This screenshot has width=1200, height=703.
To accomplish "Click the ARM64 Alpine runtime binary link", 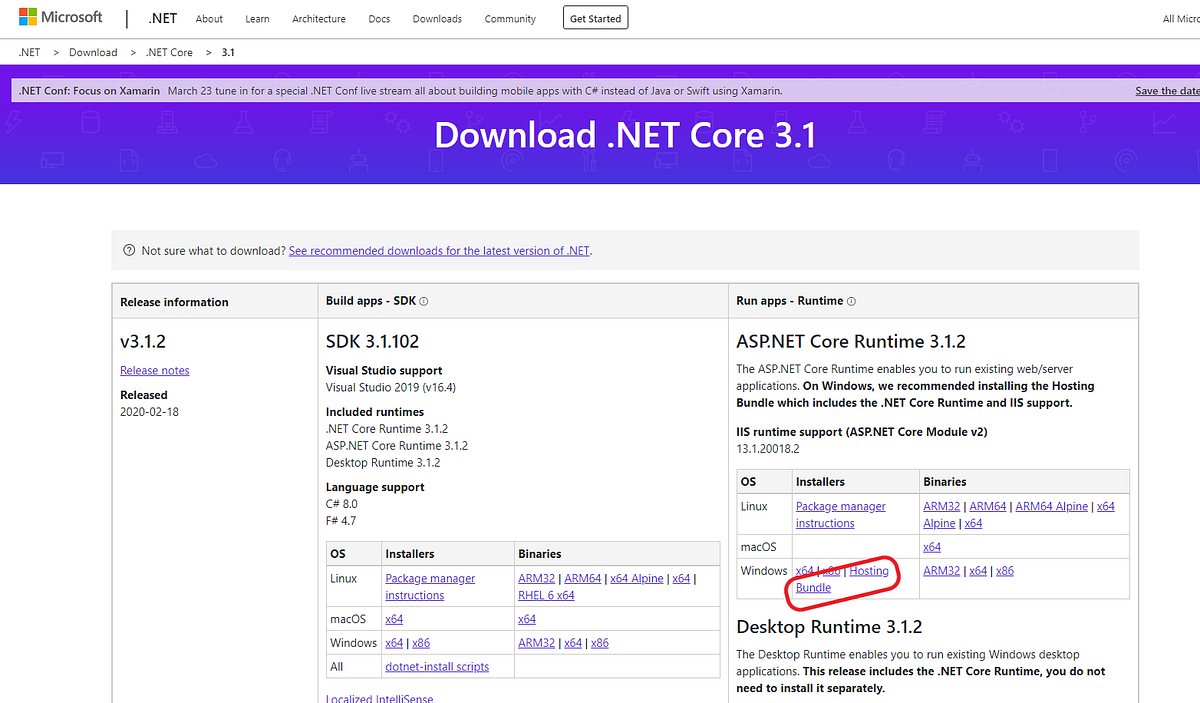I will tap(1051, 506).
